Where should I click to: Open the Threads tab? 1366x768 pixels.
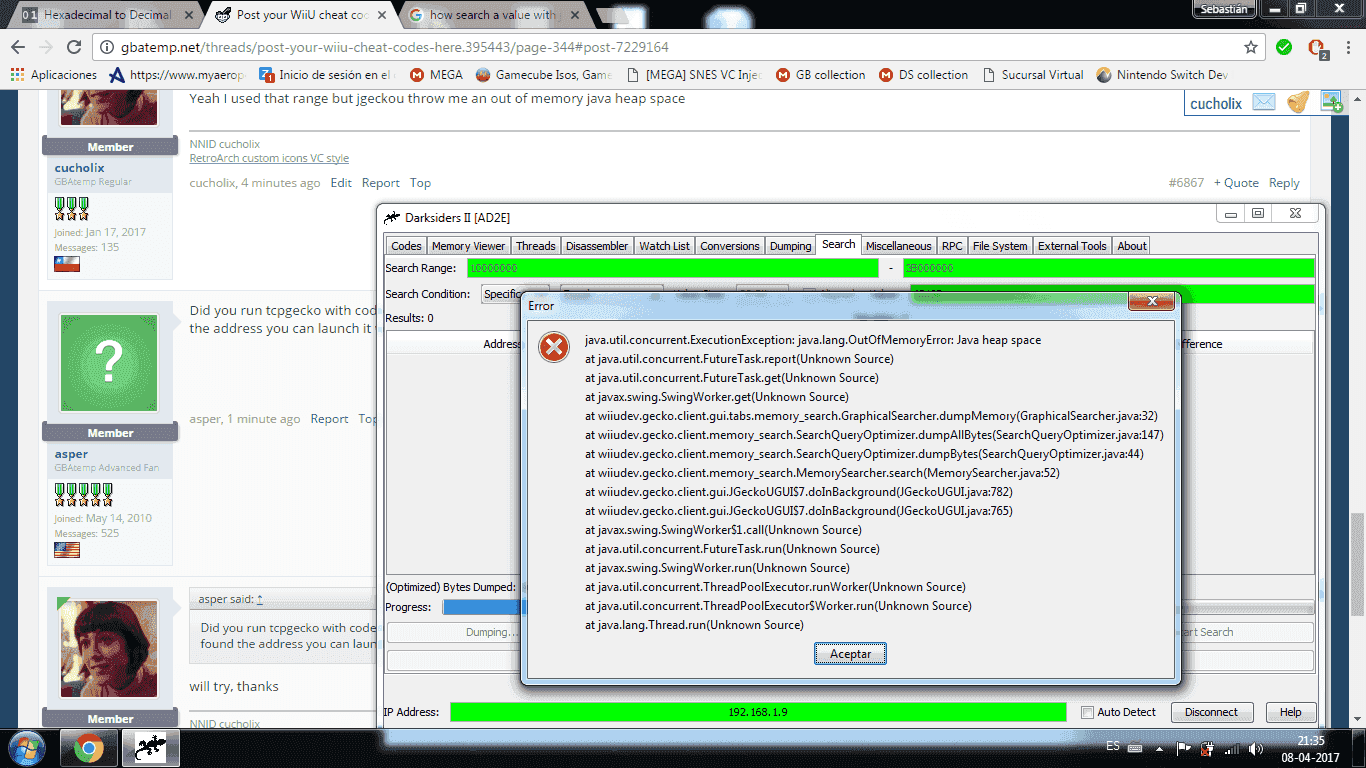(535, 246)
